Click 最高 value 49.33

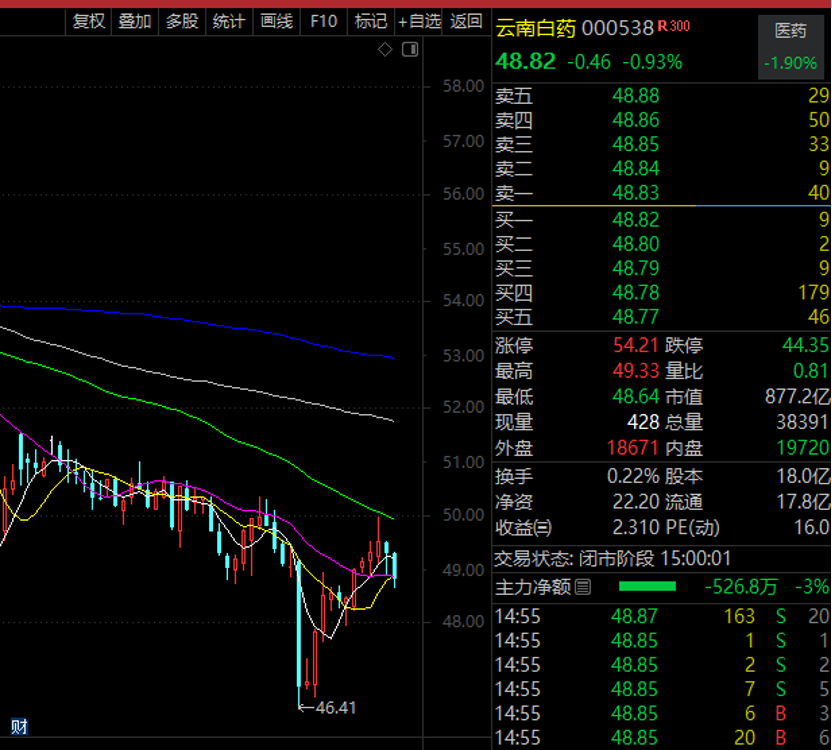(x=636, y=370)
